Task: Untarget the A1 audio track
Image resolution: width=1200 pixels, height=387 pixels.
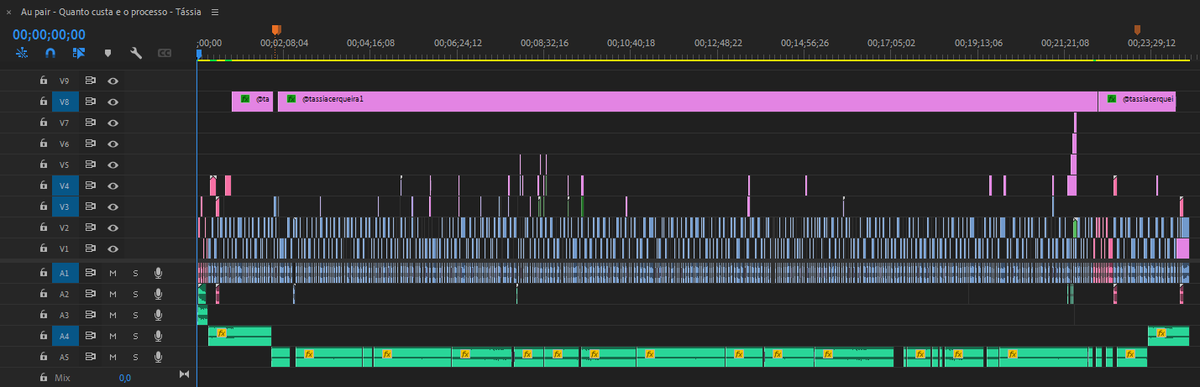Action: (65, 273)
